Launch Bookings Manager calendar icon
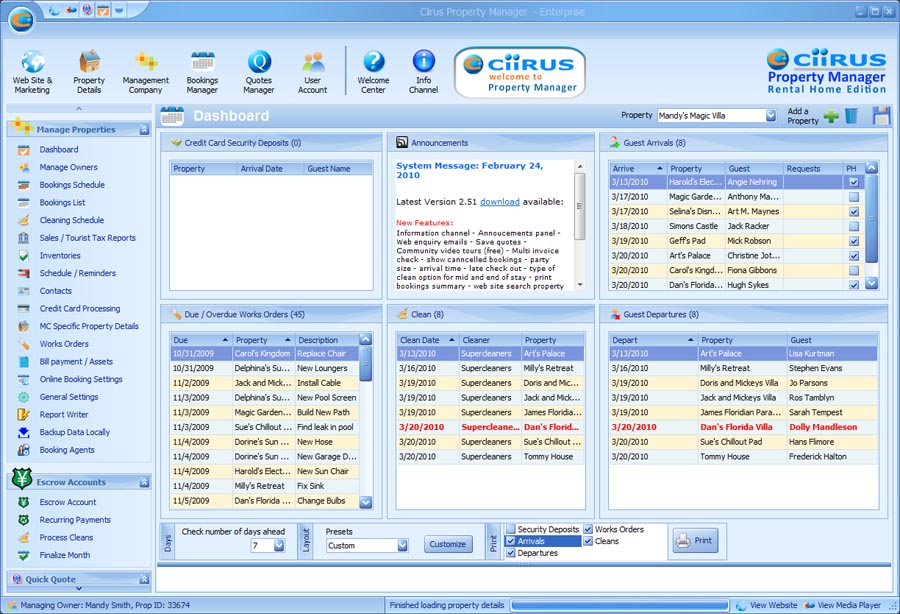This screenshot has height=614, width=900. [x=202, y=61]
